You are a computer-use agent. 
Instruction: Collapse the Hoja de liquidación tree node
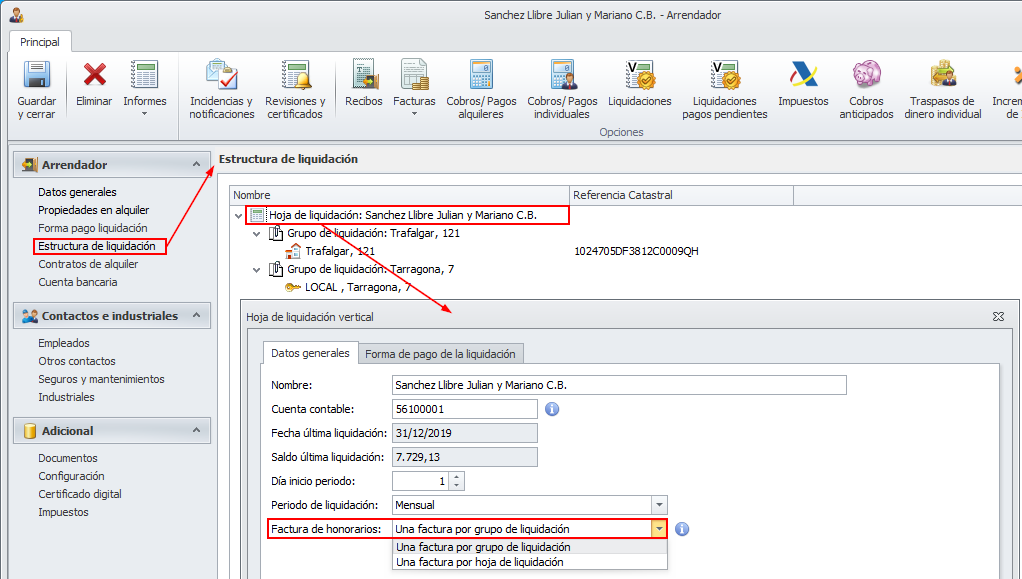pyautogui.click(x=239, y=215)
